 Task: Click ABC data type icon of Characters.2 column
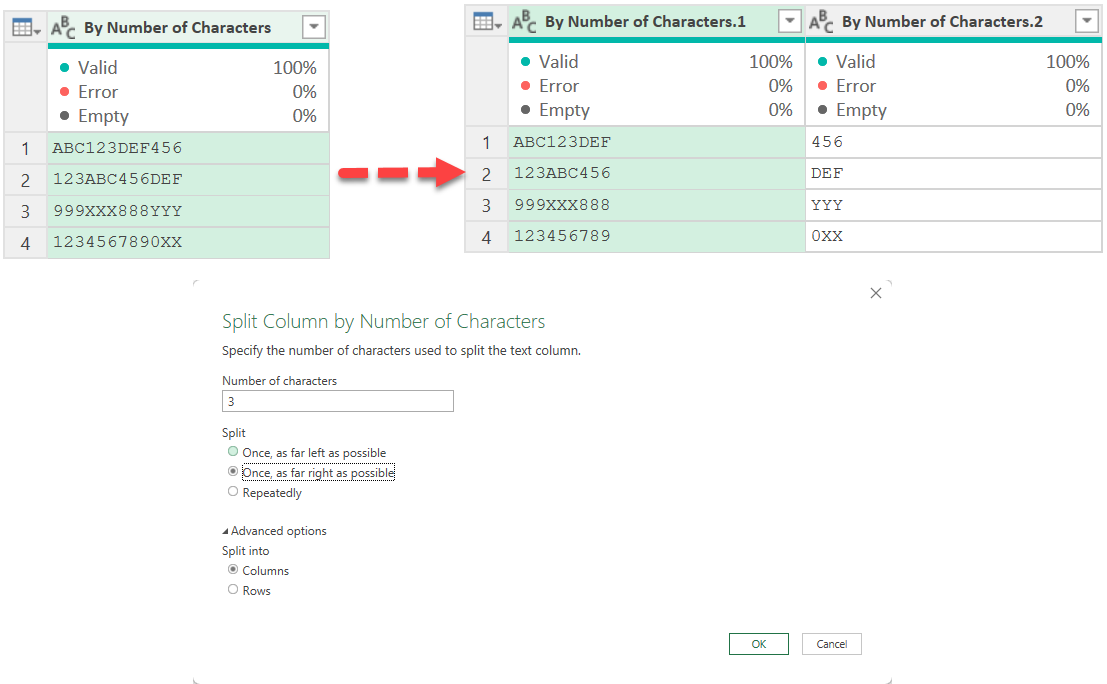[821, 22]
